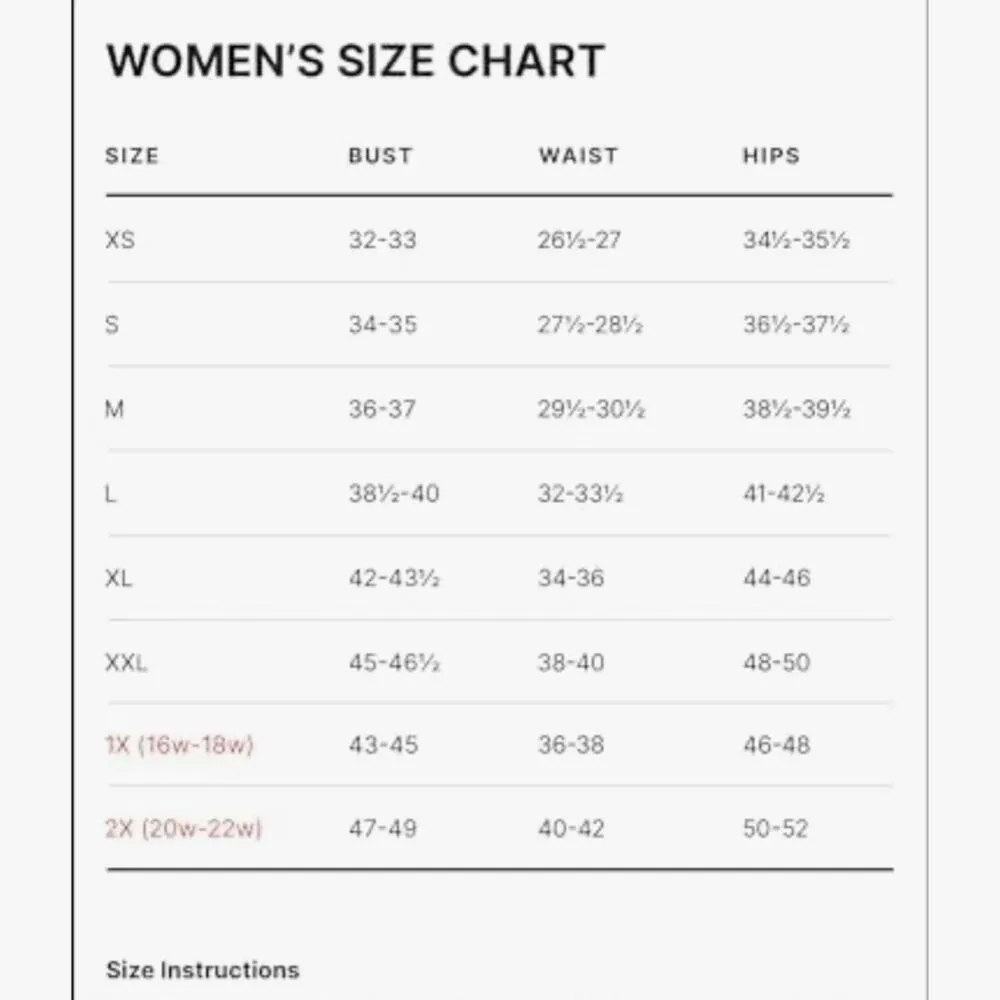
Task: Select the XS size row label
Action: click(x=119, y=240)
